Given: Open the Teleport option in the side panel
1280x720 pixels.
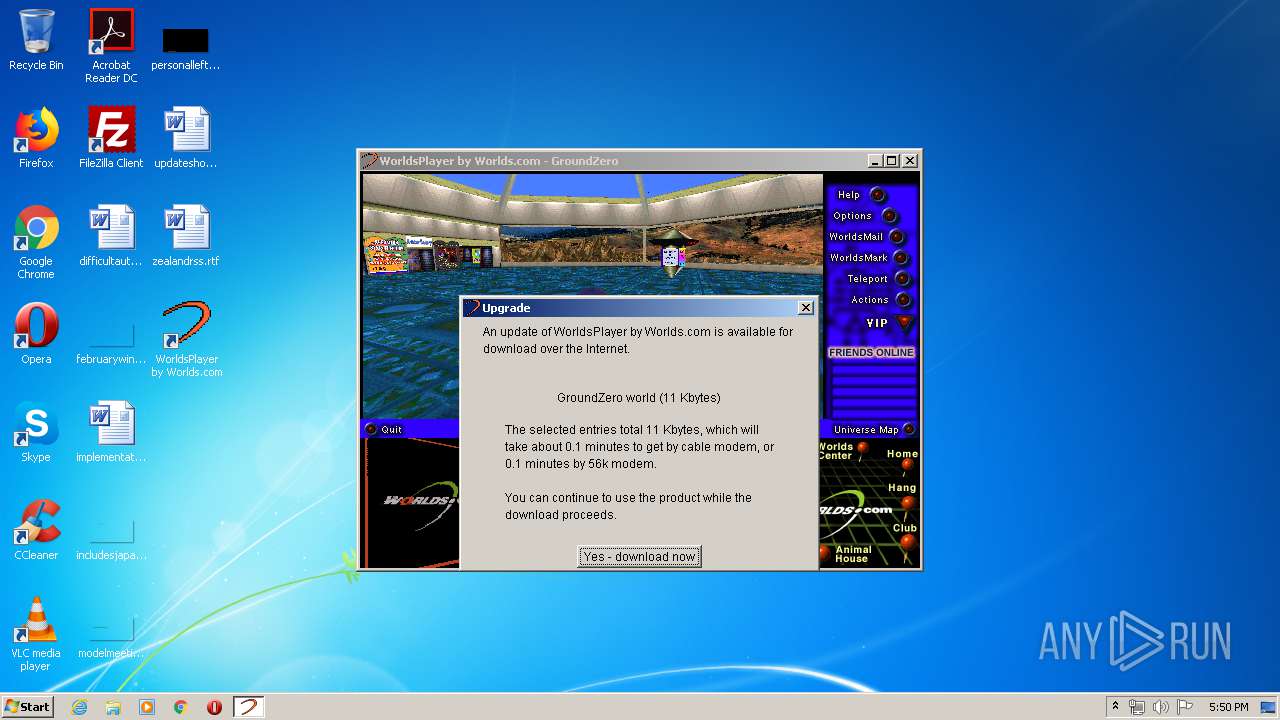Looking at the screenshot, I should tap(878, 279).
